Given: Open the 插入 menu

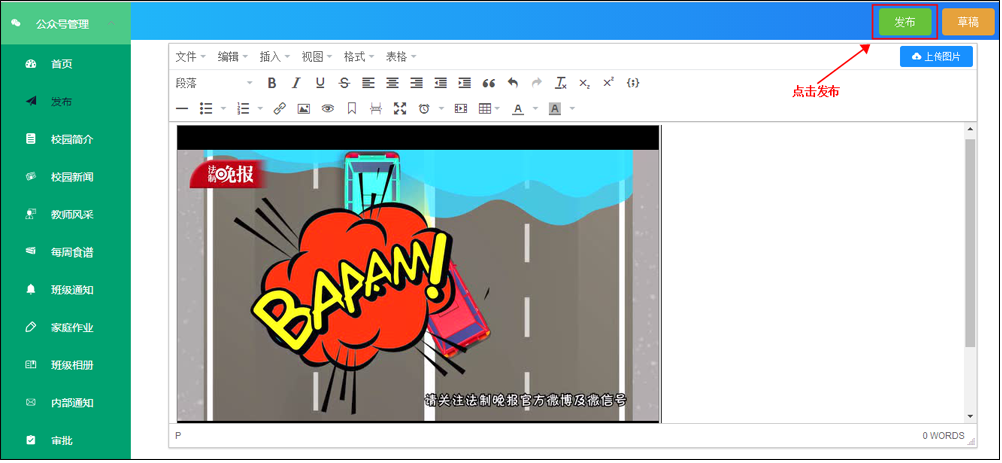Looking at the screenshot, I should point(274,56).
